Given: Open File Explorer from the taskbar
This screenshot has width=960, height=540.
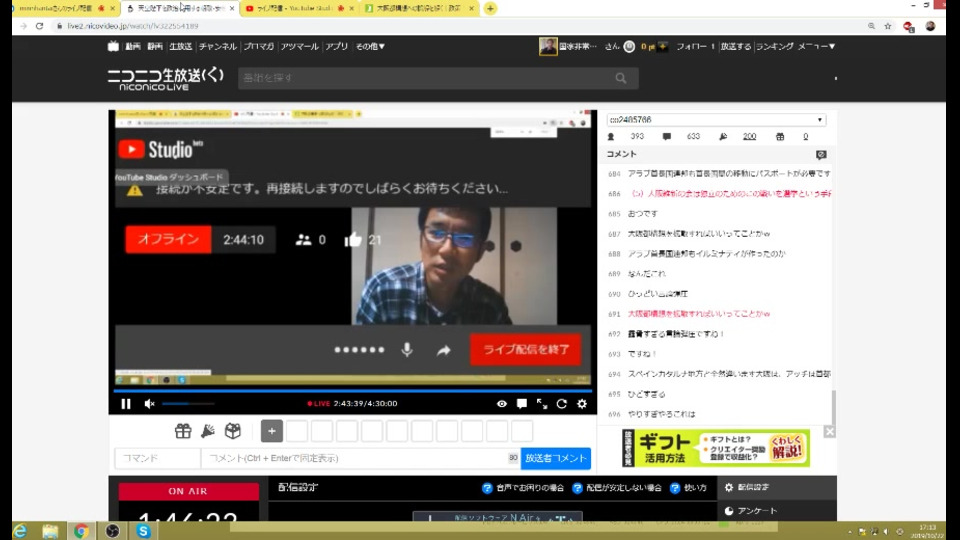Looking at the screenshot, I should coord(50,531).
